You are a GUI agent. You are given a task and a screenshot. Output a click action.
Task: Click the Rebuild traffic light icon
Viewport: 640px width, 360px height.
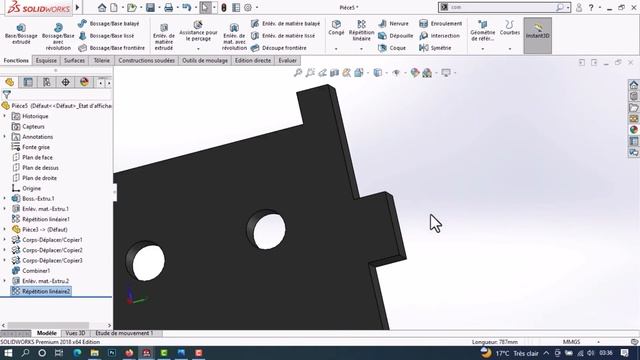(224, 7)
